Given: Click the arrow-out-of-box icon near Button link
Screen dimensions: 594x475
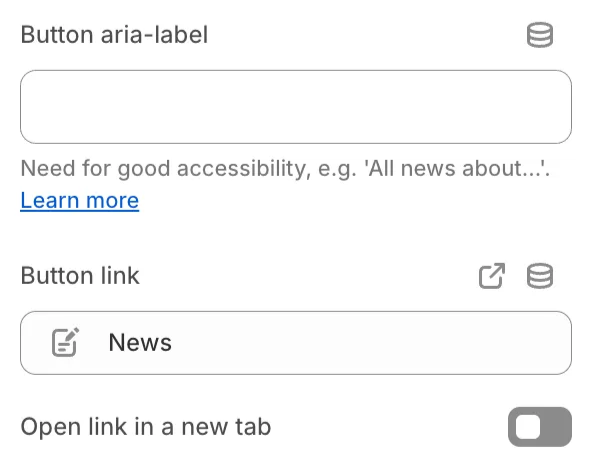Looking at the screenshot, I should click(492, 276).
